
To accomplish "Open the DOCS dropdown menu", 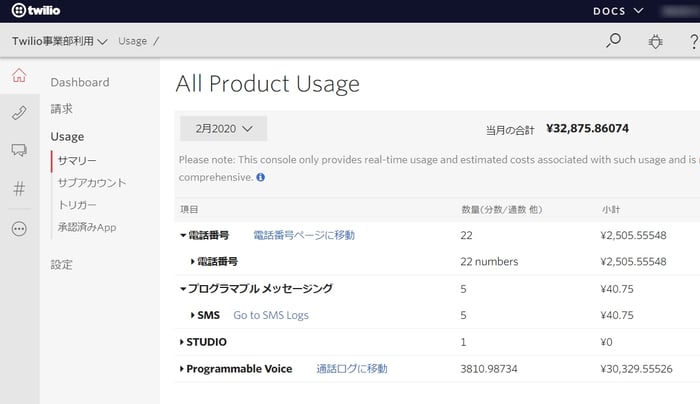I will 618,11.
